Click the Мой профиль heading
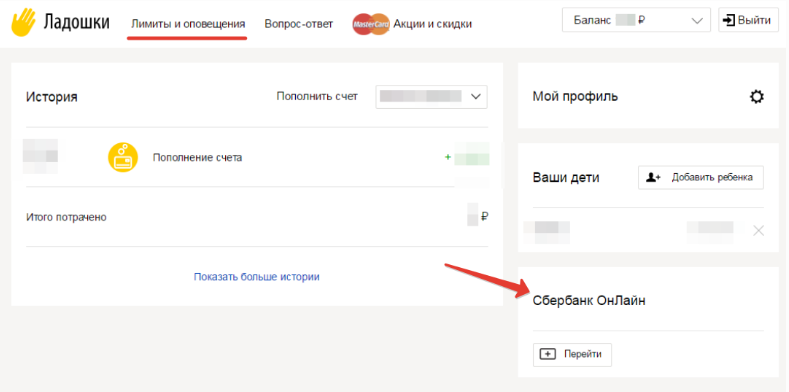 click(x=575, y=97)
